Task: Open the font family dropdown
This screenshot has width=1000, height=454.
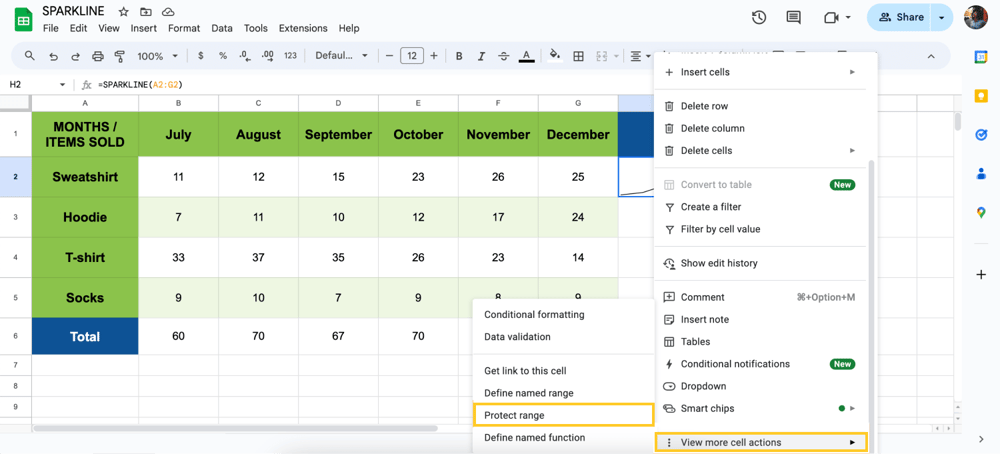Action: pyautogui.click(x=341, y=56)
